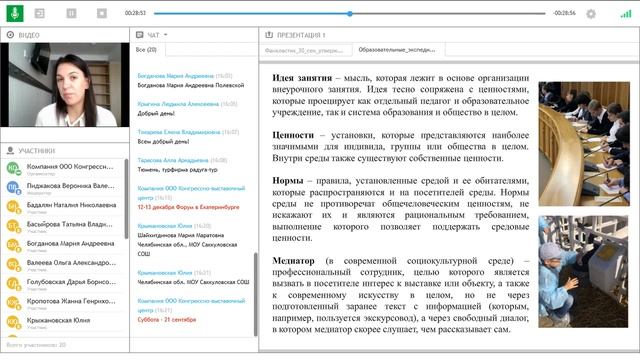The width and height of the screenshot is (640, 360).
Task: Click chat sender name Крыгина Людмила Алексеевна
Action: 178,104
